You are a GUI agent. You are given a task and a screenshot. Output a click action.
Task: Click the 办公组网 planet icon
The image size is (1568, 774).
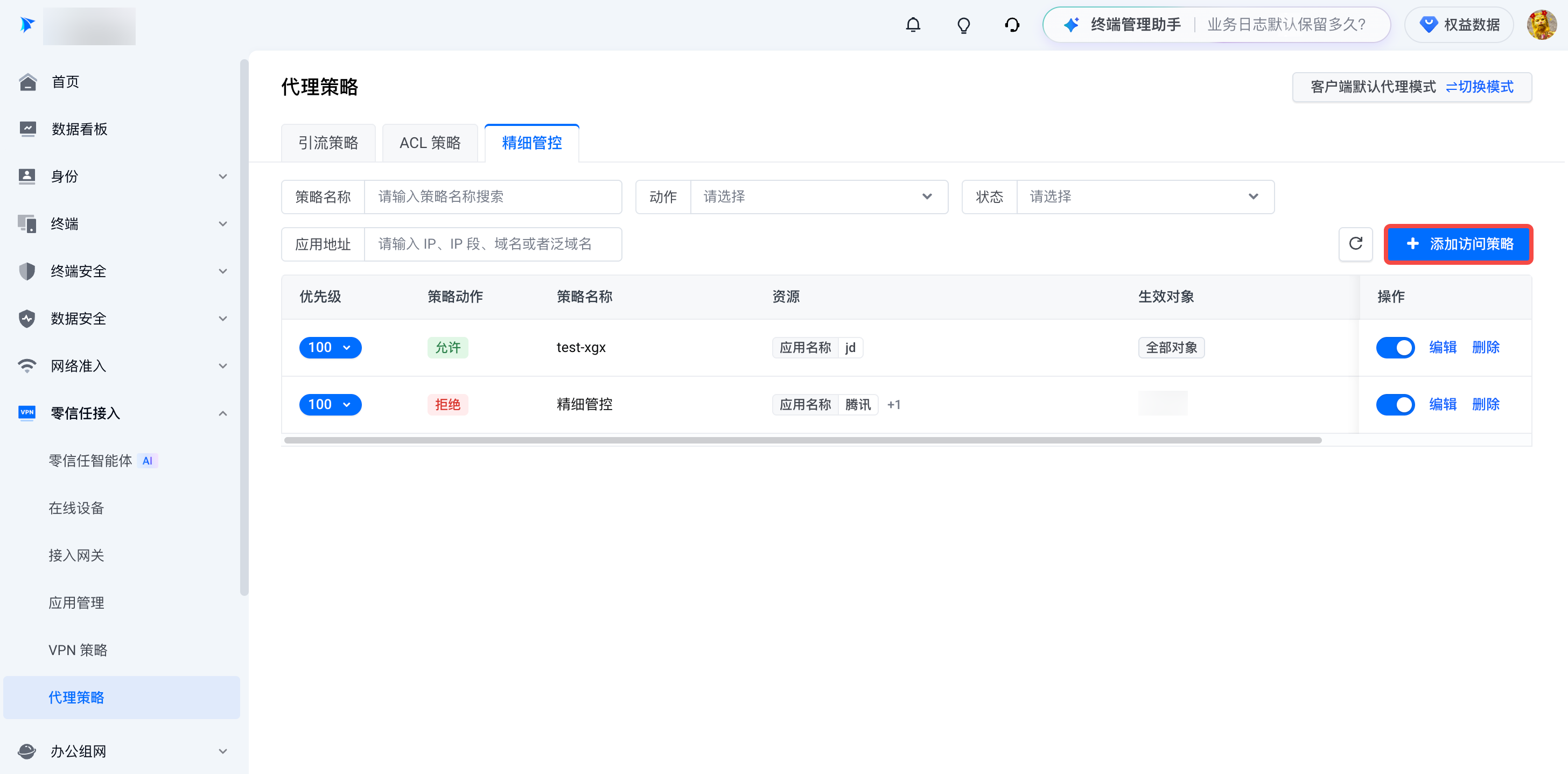(x=27, y=751)
